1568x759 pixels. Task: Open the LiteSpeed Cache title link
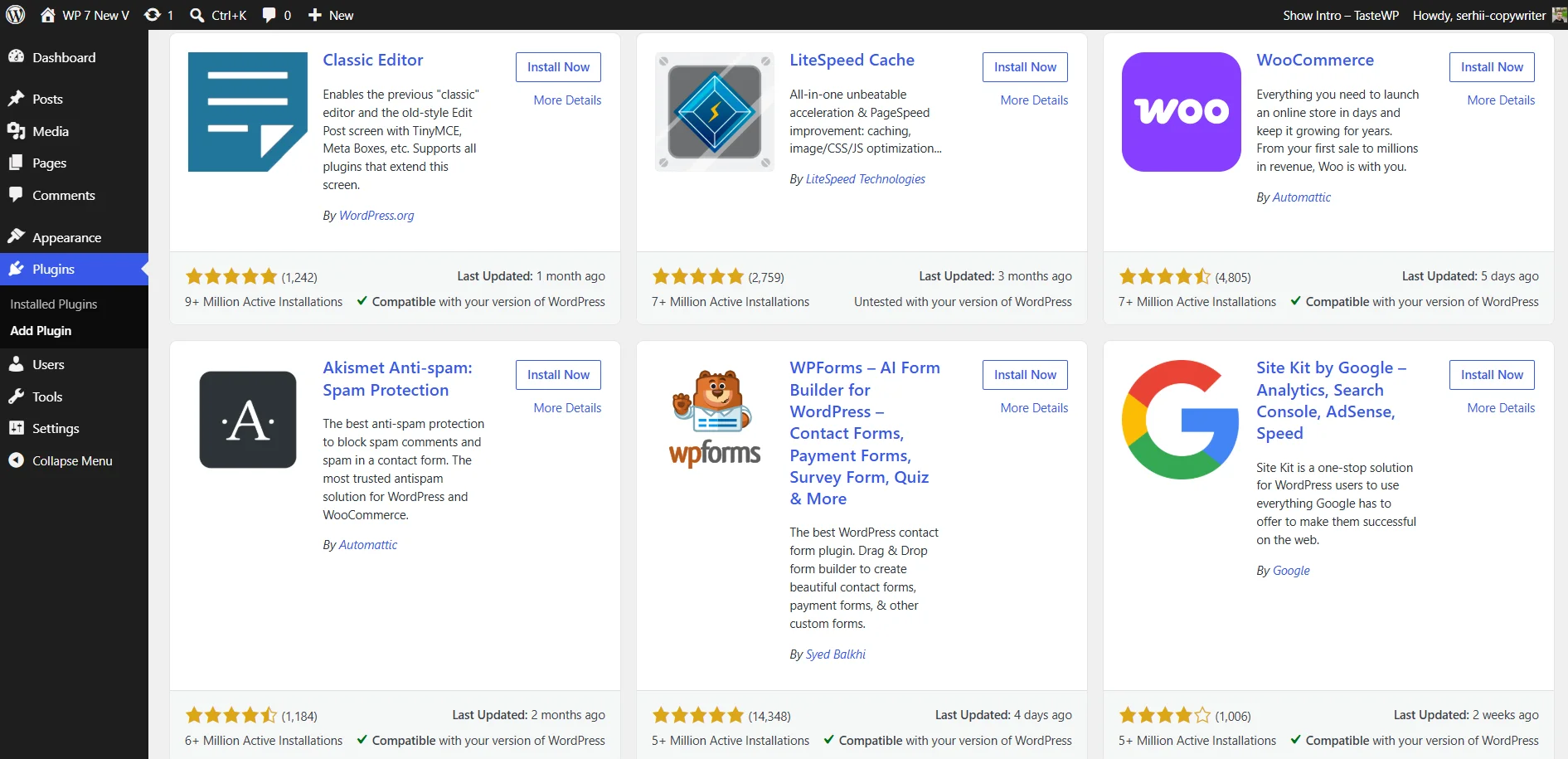[x=852, y=60]
